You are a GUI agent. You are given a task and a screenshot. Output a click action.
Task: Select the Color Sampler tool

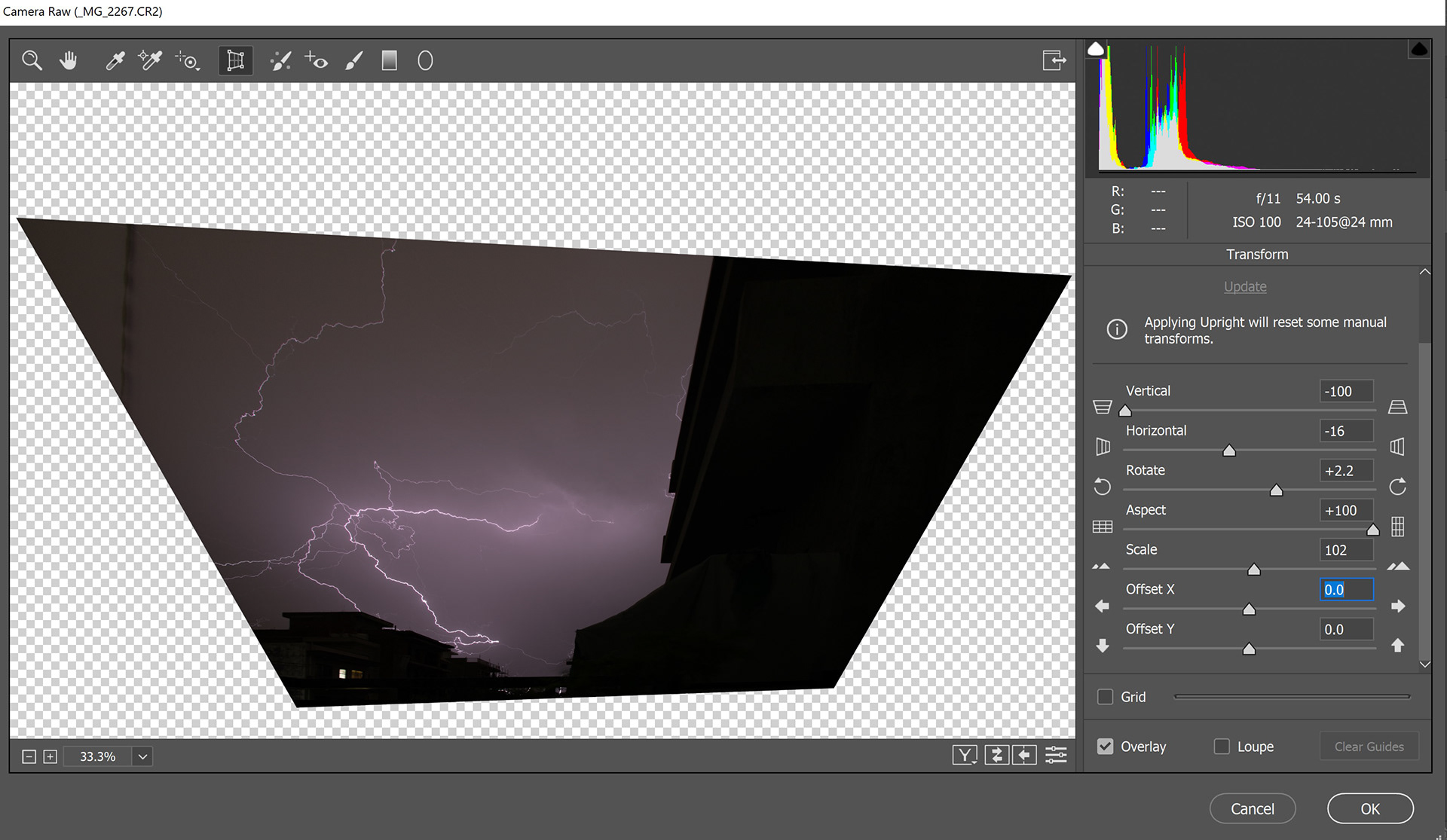coord(150,60)
